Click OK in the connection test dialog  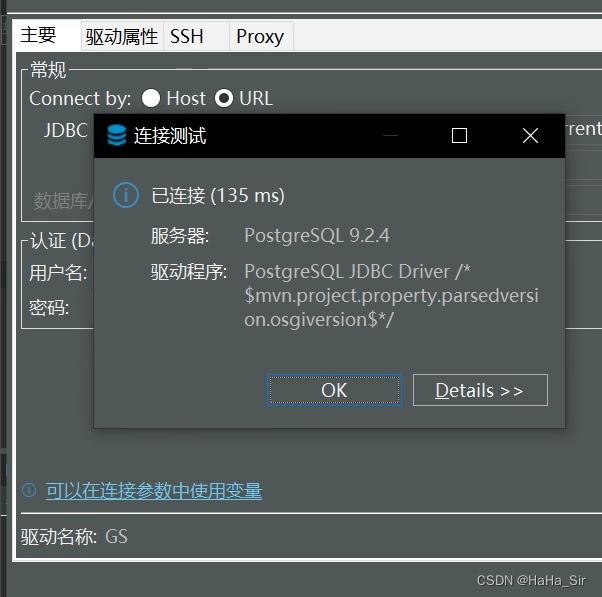[334, 390]
